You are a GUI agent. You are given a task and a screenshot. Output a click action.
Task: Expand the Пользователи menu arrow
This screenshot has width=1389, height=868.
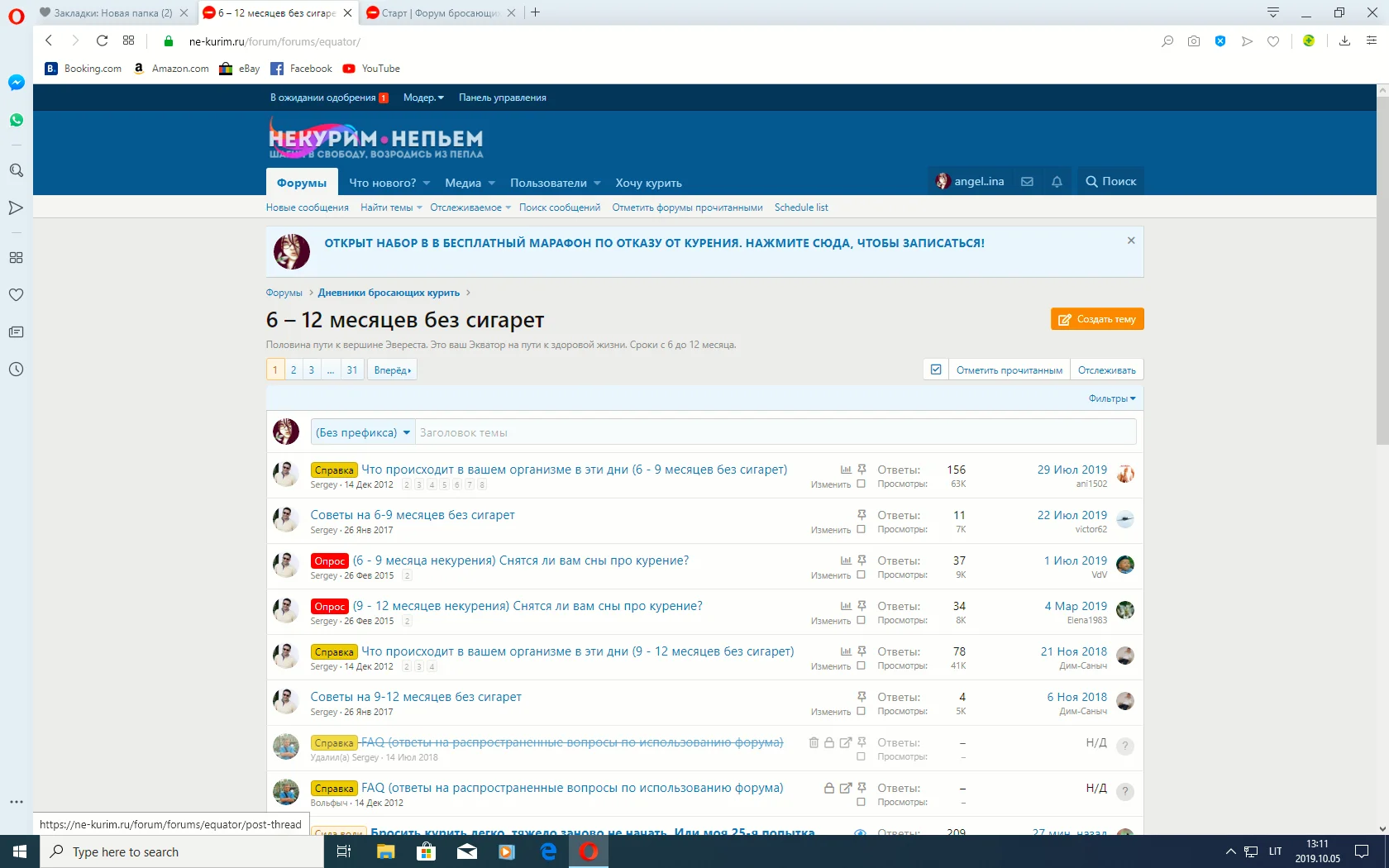click(597, 184)
